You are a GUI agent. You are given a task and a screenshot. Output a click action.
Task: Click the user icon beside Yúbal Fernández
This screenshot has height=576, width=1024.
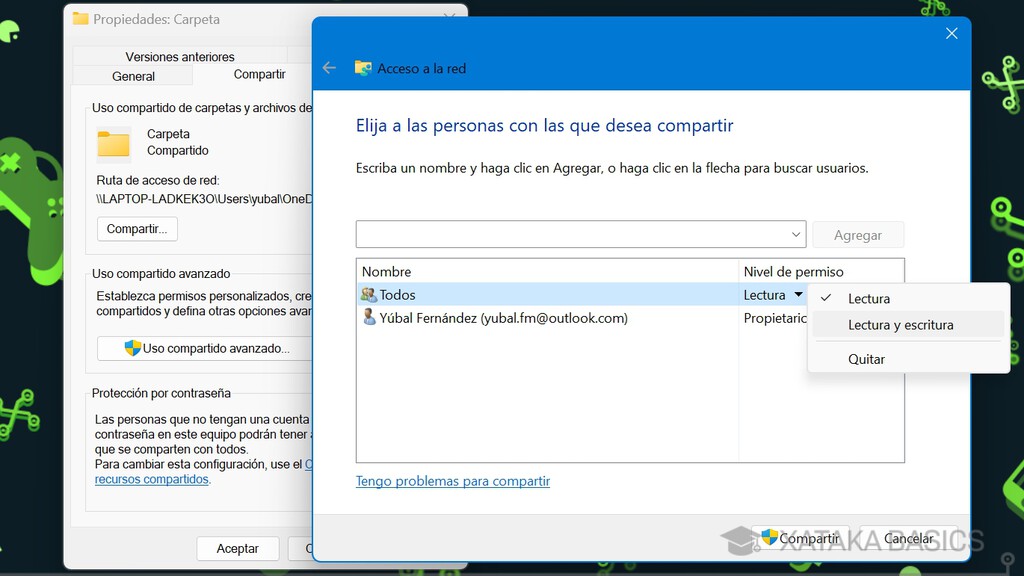coord(368,318)
